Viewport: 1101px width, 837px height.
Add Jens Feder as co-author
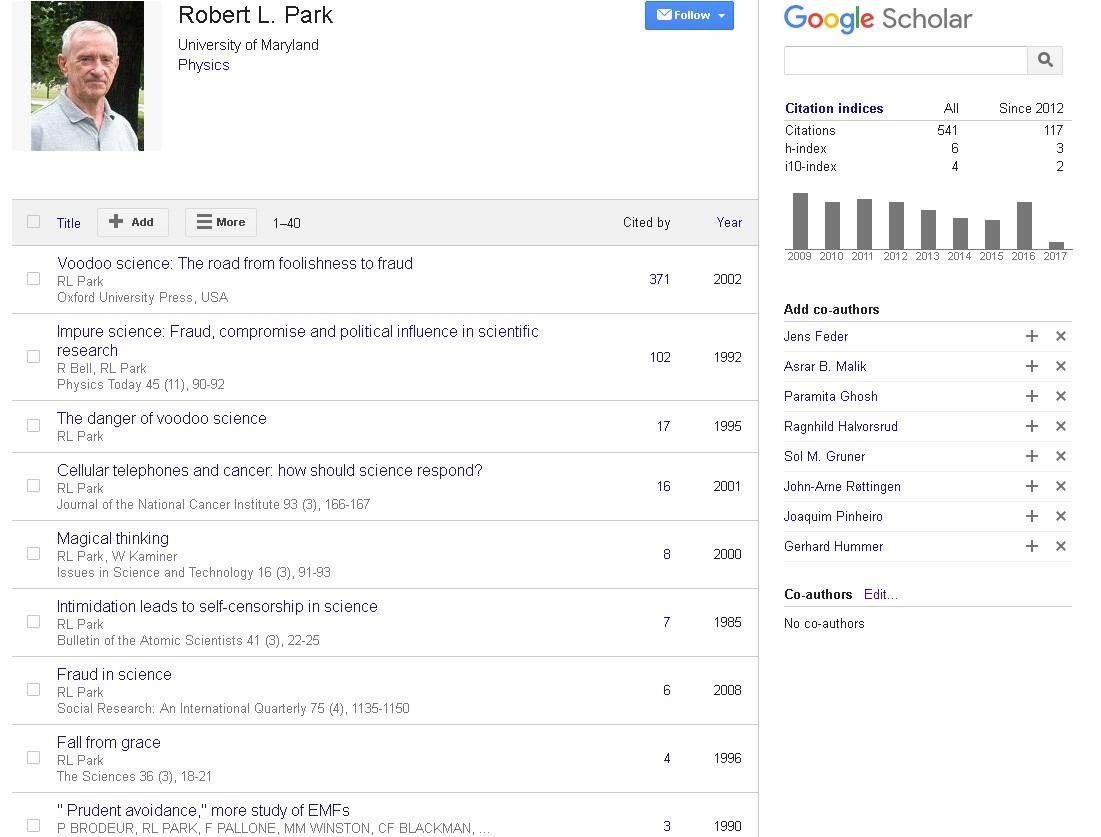point(1031,336)
